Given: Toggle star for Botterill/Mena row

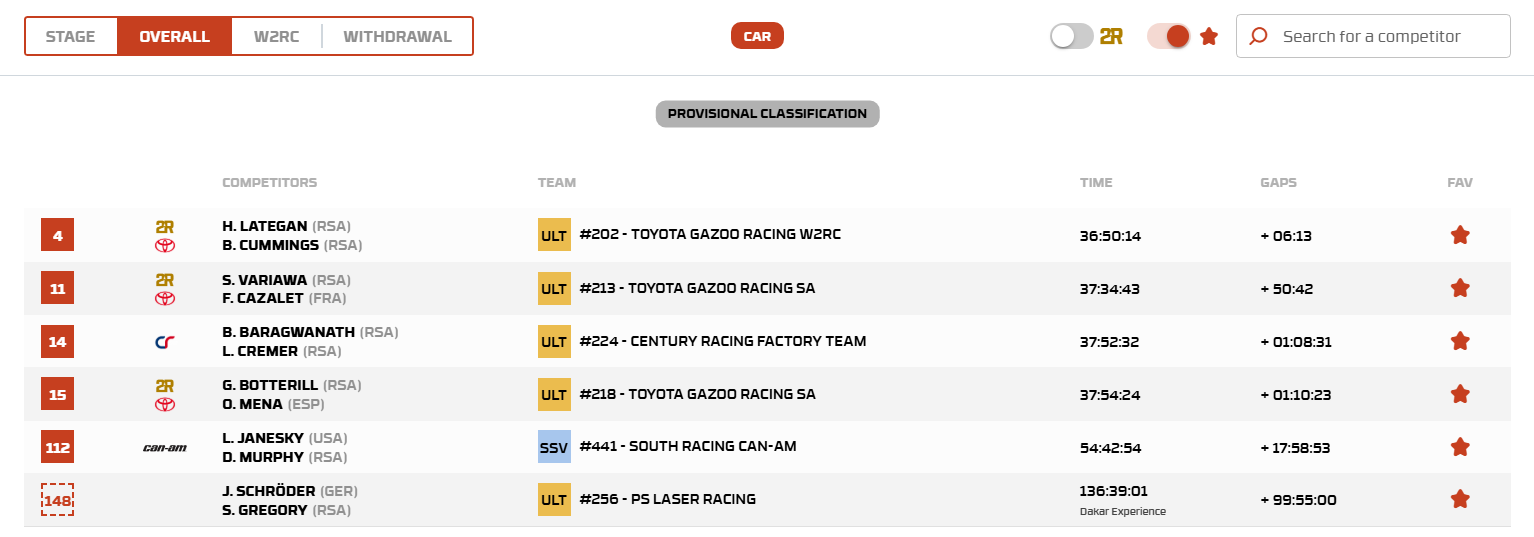Looking at the screenshot, I should (x=1460, y=394).
